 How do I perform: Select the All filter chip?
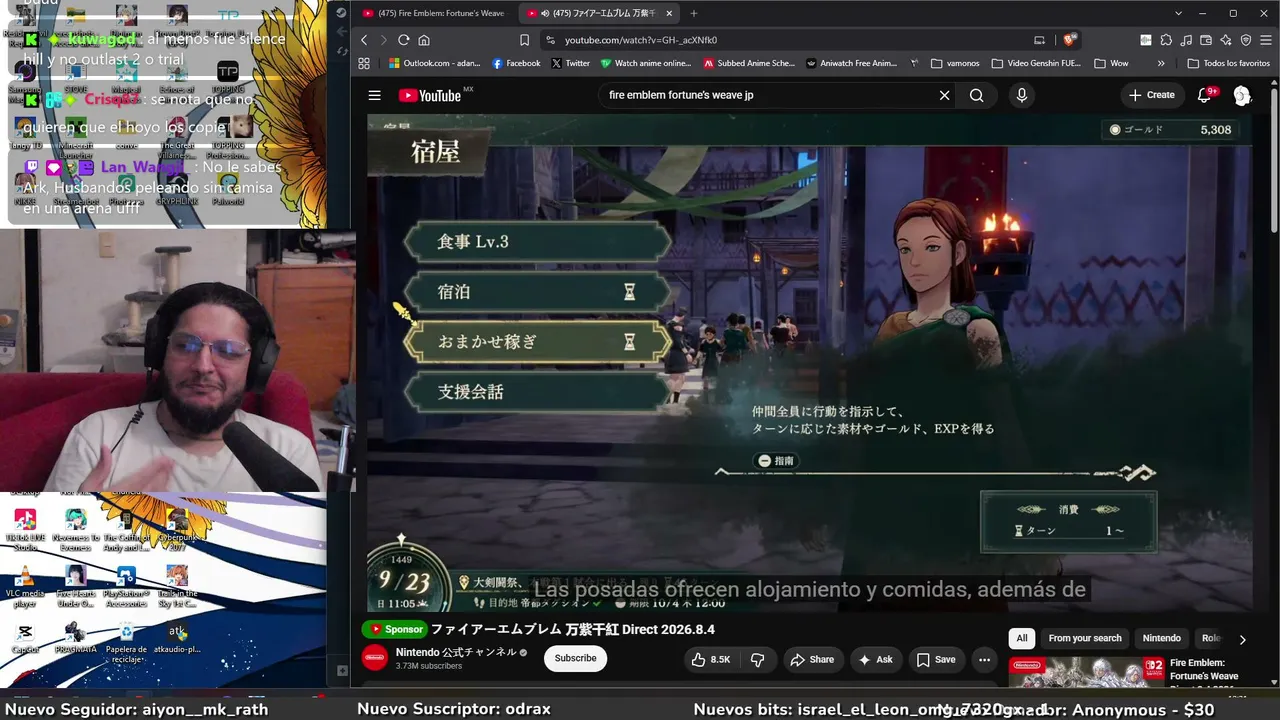pyautogui.click(x=1022, y=638)
